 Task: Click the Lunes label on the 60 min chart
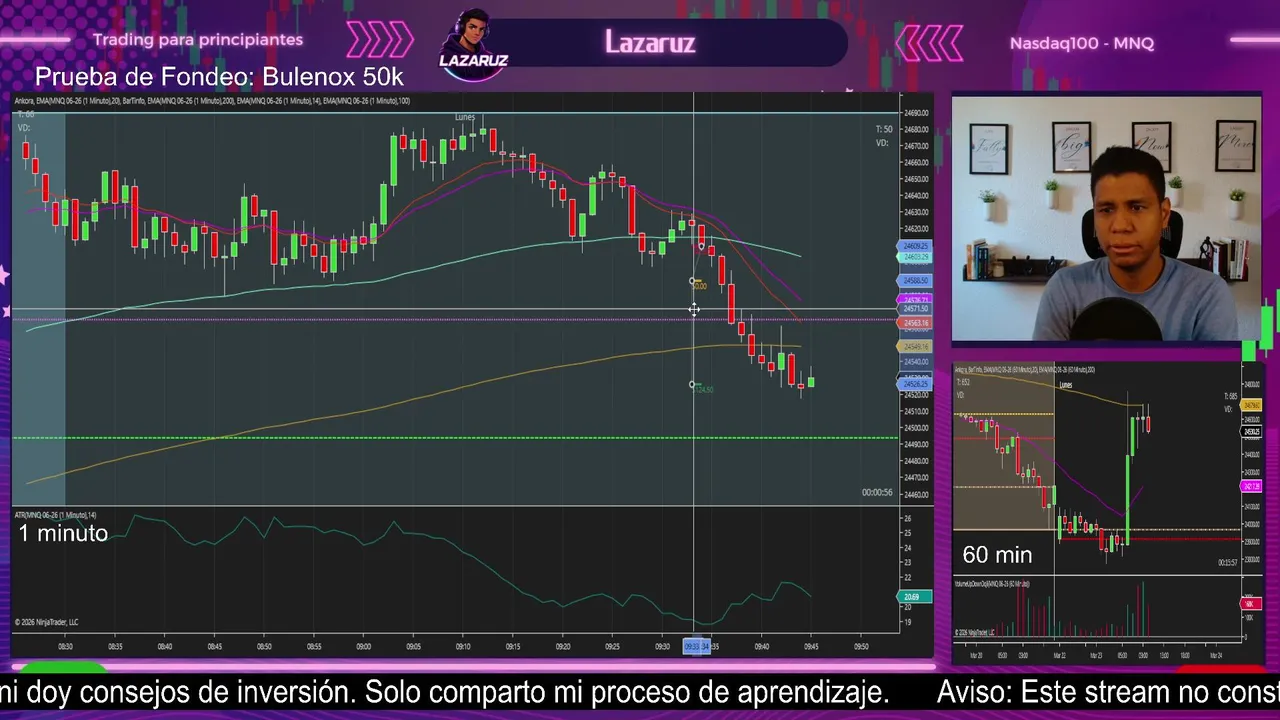(1066, 385)
